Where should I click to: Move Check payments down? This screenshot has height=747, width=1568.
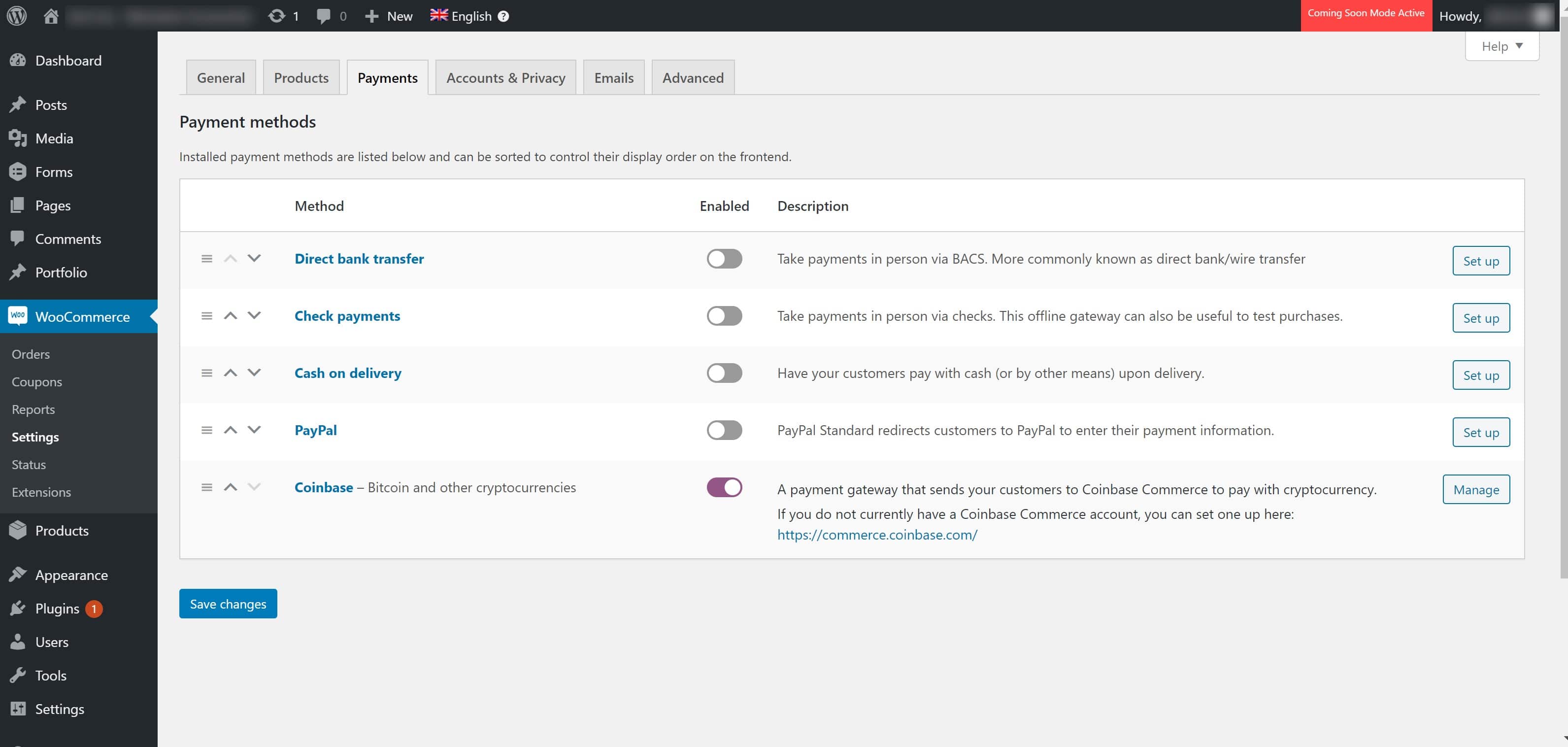tap(254, 315)
